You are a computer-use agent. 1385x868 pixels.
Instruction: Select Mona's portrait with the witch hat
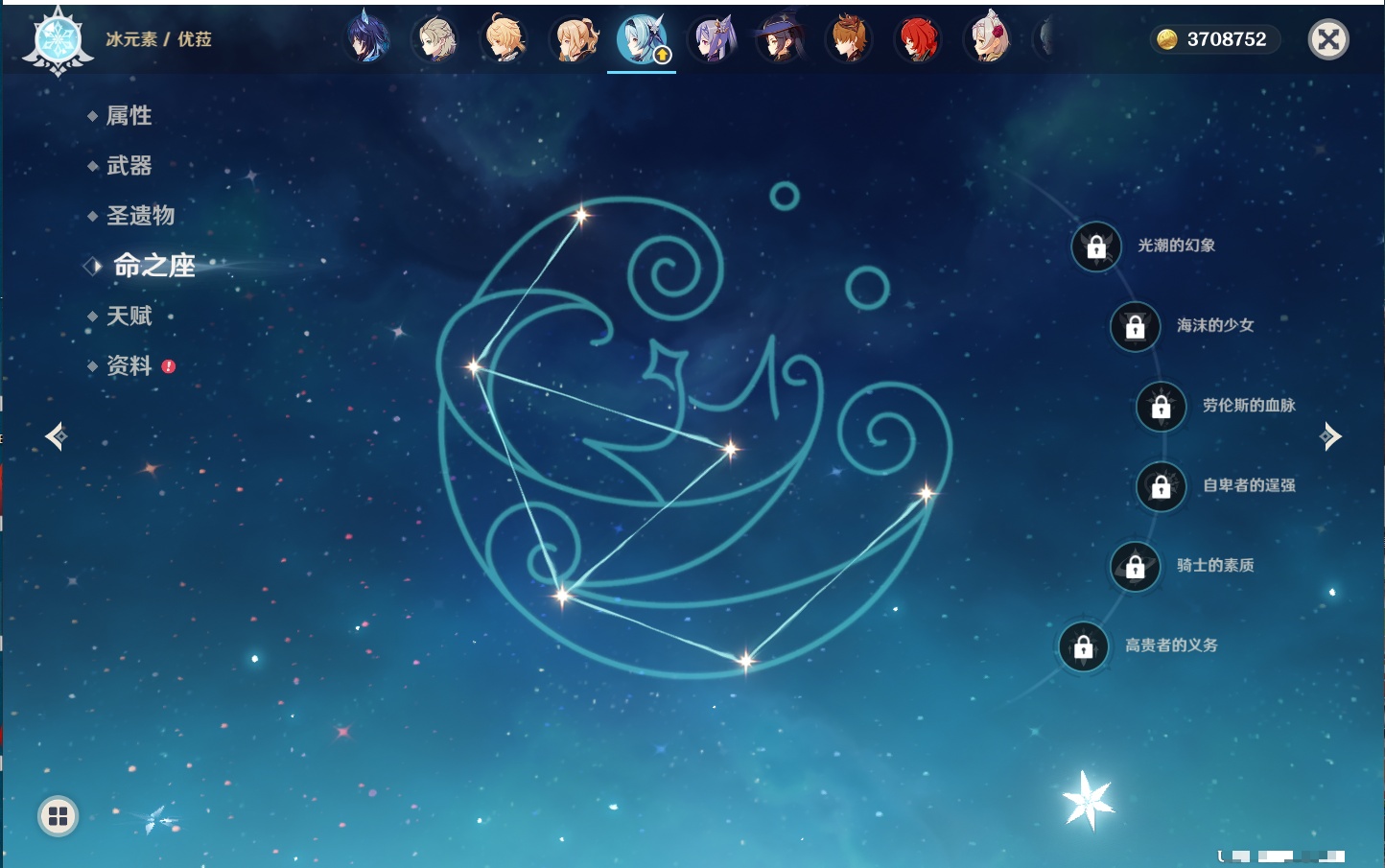tap(781, 39)
